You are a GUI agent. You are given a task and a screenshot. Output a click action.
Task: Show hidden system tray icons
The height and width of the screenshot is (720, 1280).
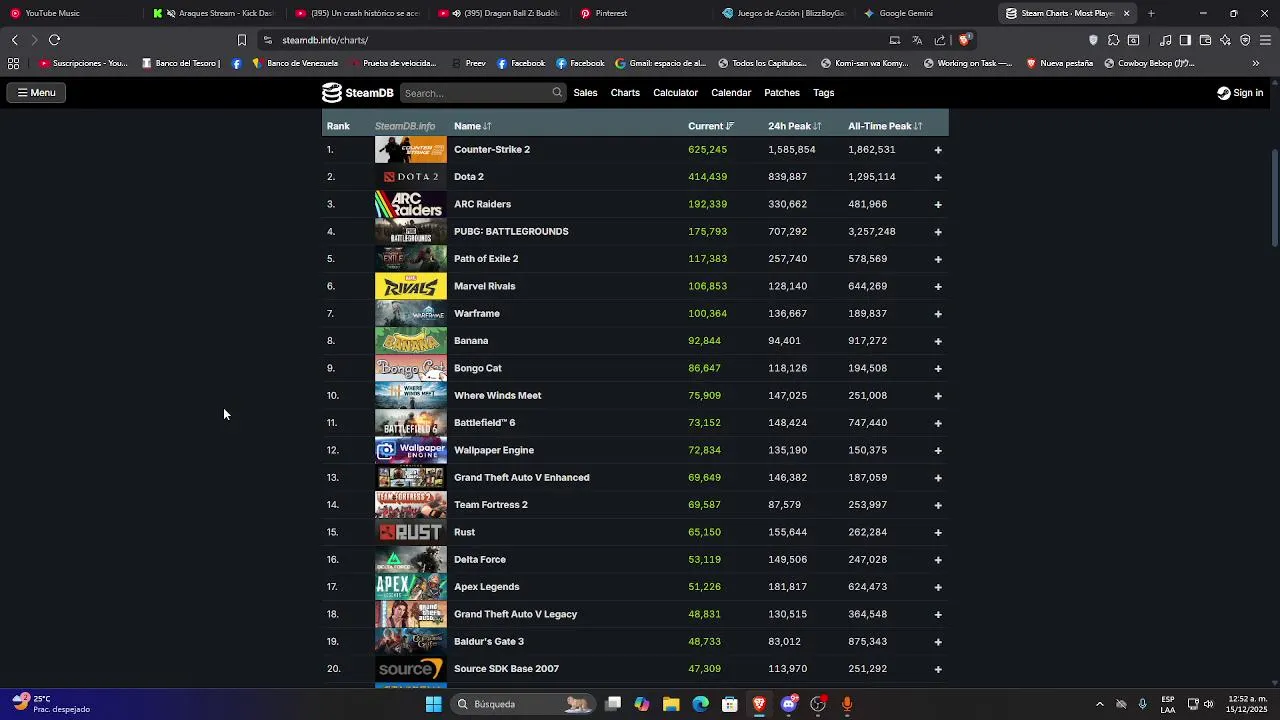(x=1099, y=704)
